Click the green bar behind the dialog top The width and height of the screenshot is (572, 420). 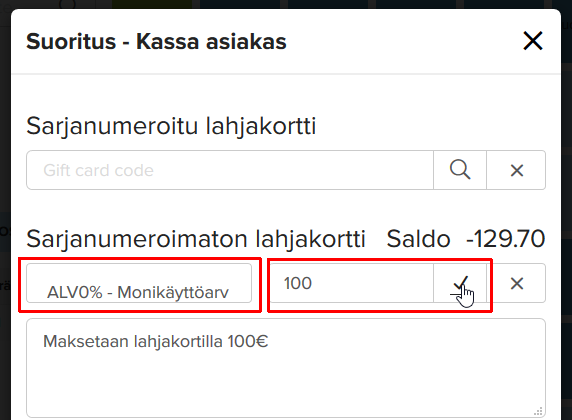[x=152, y=4]
